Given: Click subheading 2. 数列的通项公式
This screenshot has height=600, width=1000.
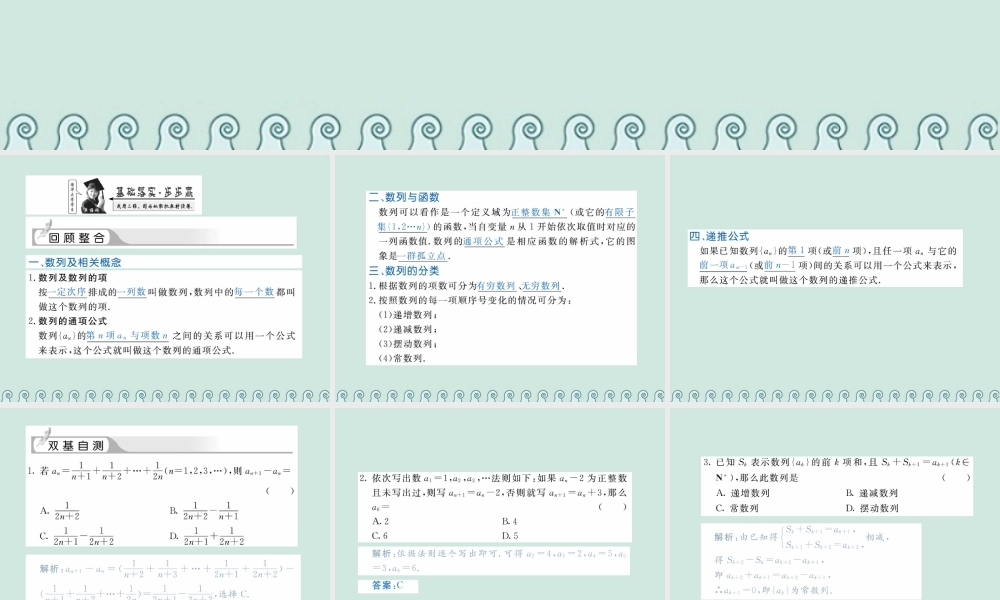Looking at the screenshot, I should (x=68, y=321).
